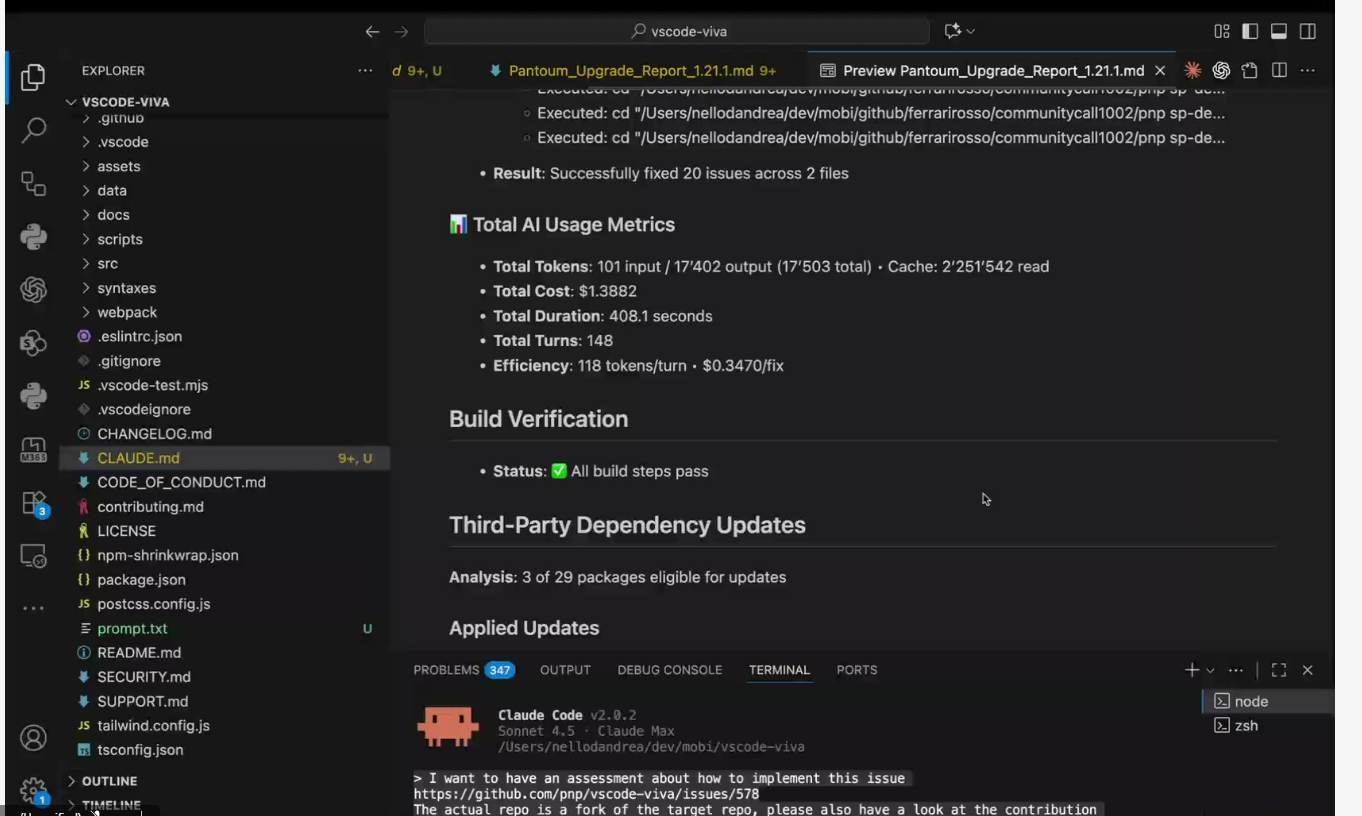The image size is (1362, 816).
Task: Split the editor to the right
Action: (x=1279, y=71)
